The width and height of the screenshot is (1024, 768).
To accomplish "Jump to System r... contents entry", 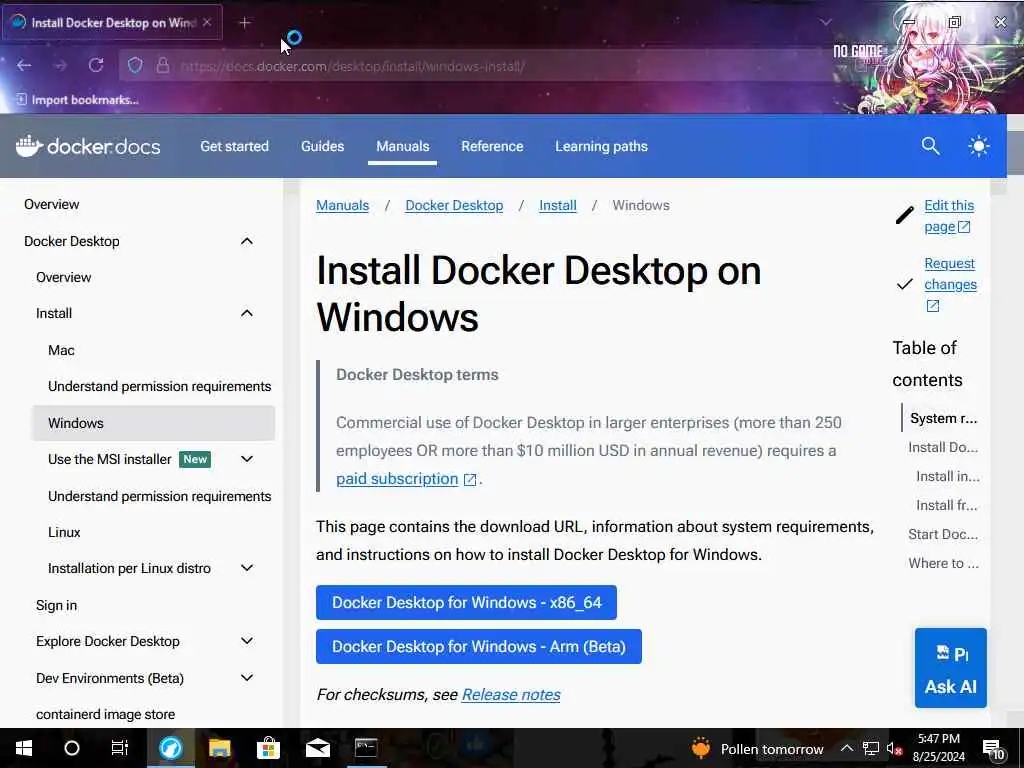I will point(944,419).
